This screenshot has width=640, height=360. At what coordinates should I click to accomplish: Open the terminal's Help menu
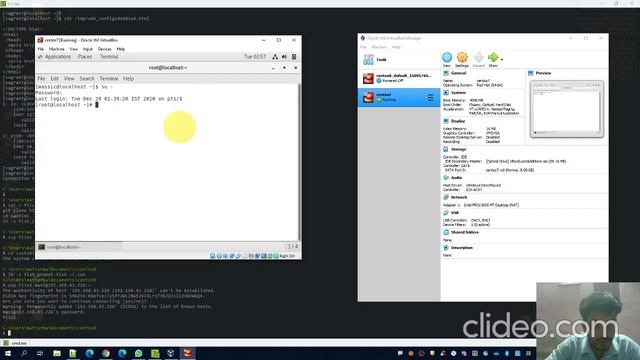pos(129,78)
